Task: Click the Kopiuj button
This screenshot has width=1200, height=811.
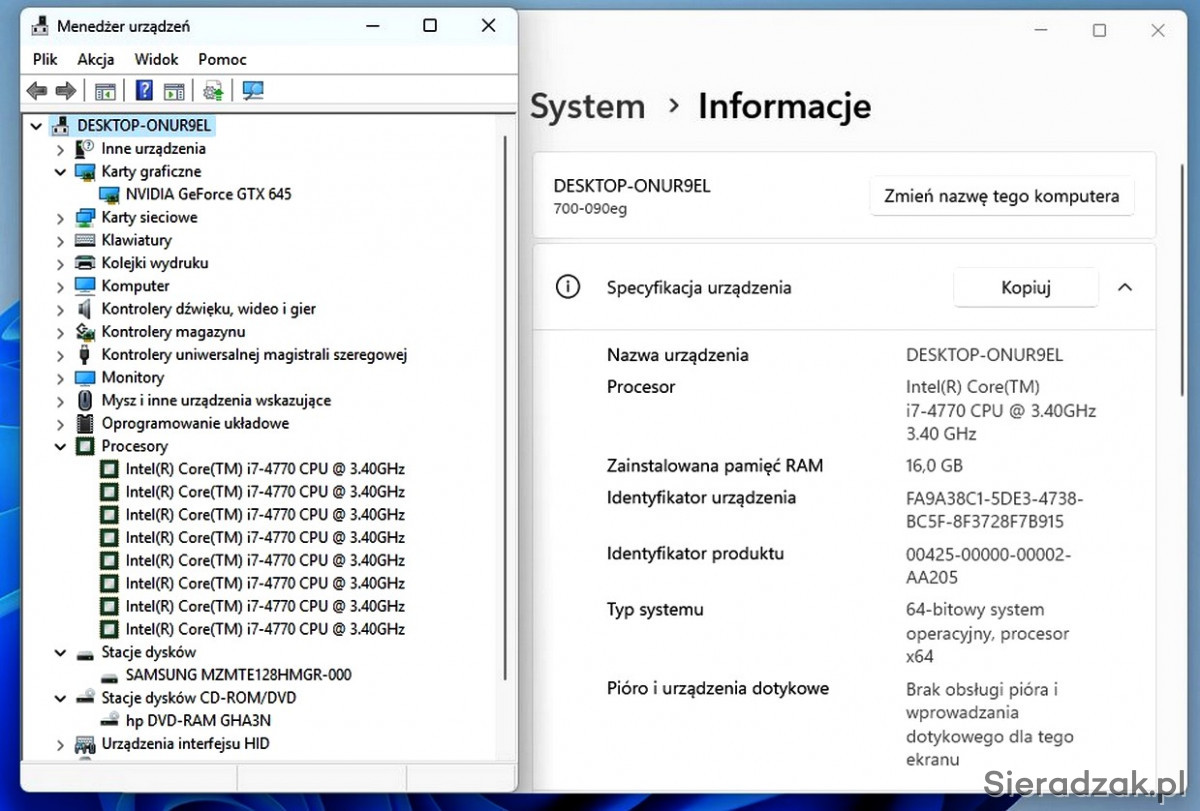Action: (x=1026, y=288)
